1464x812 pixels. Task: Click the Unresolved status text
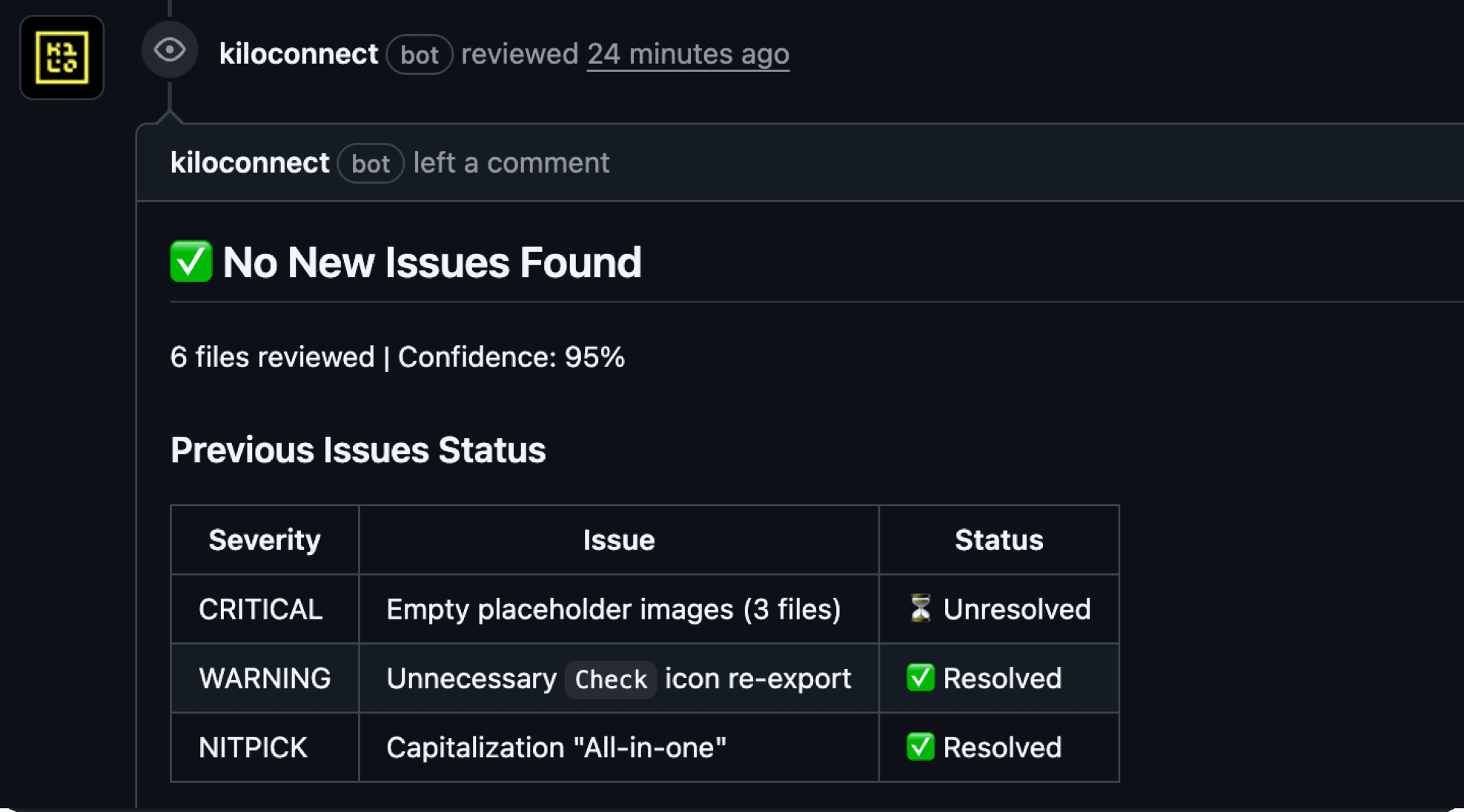(x=1017, y=609)
